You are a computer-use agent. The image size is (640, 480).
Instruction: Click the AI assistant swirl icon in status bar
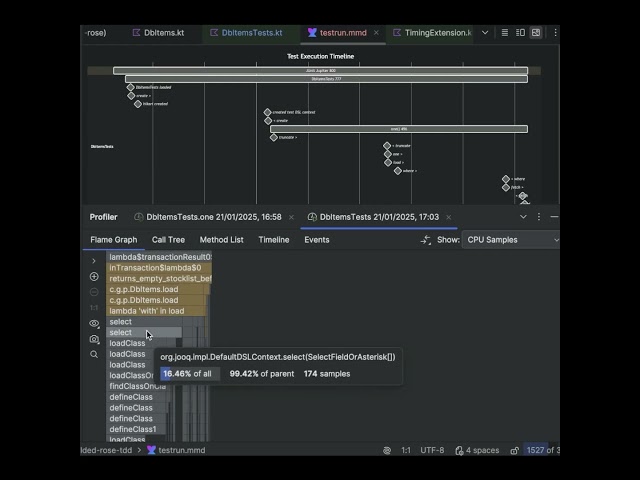point(387,450)
